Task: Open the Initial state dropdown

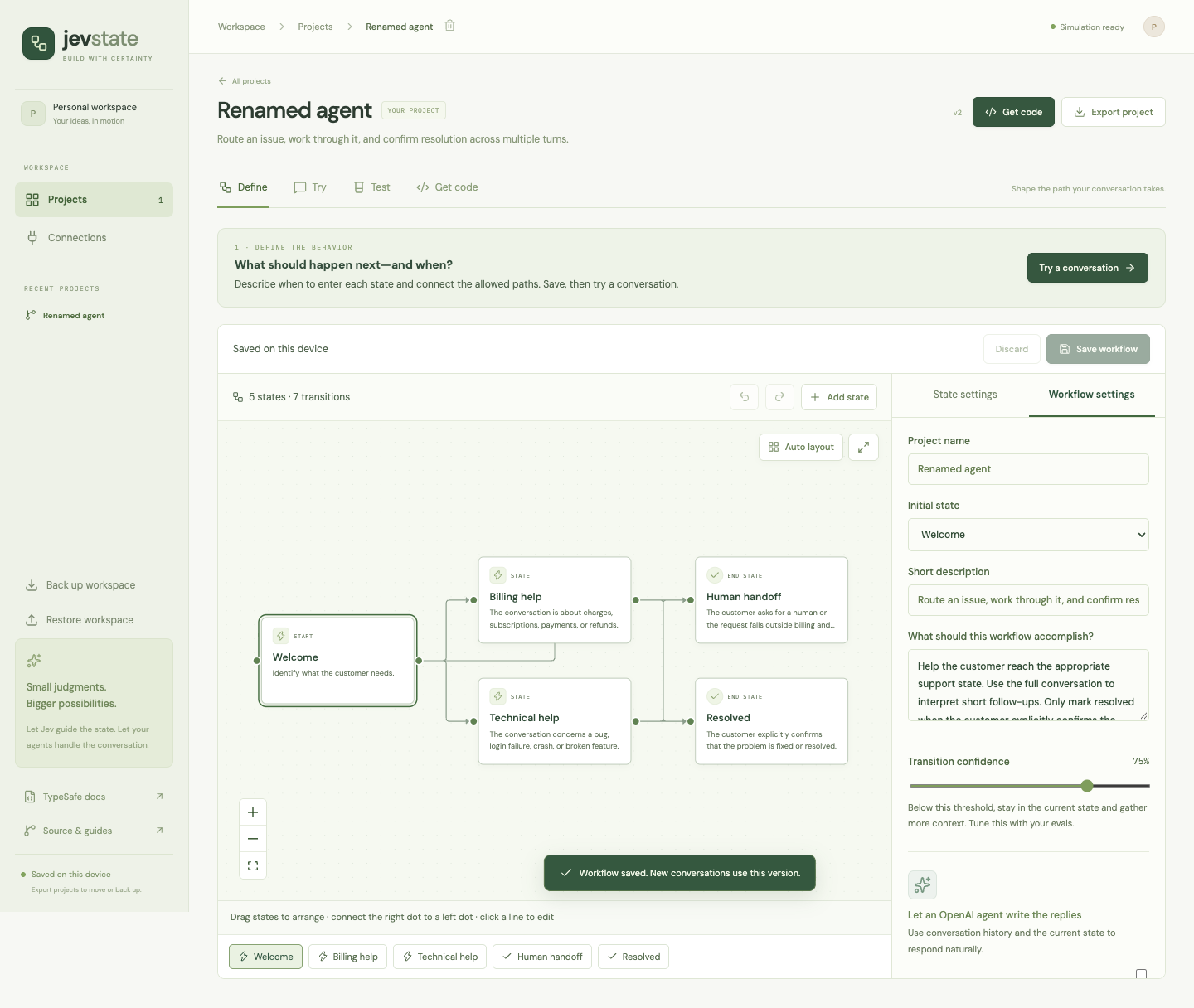Action: [x=1028, y=535]
